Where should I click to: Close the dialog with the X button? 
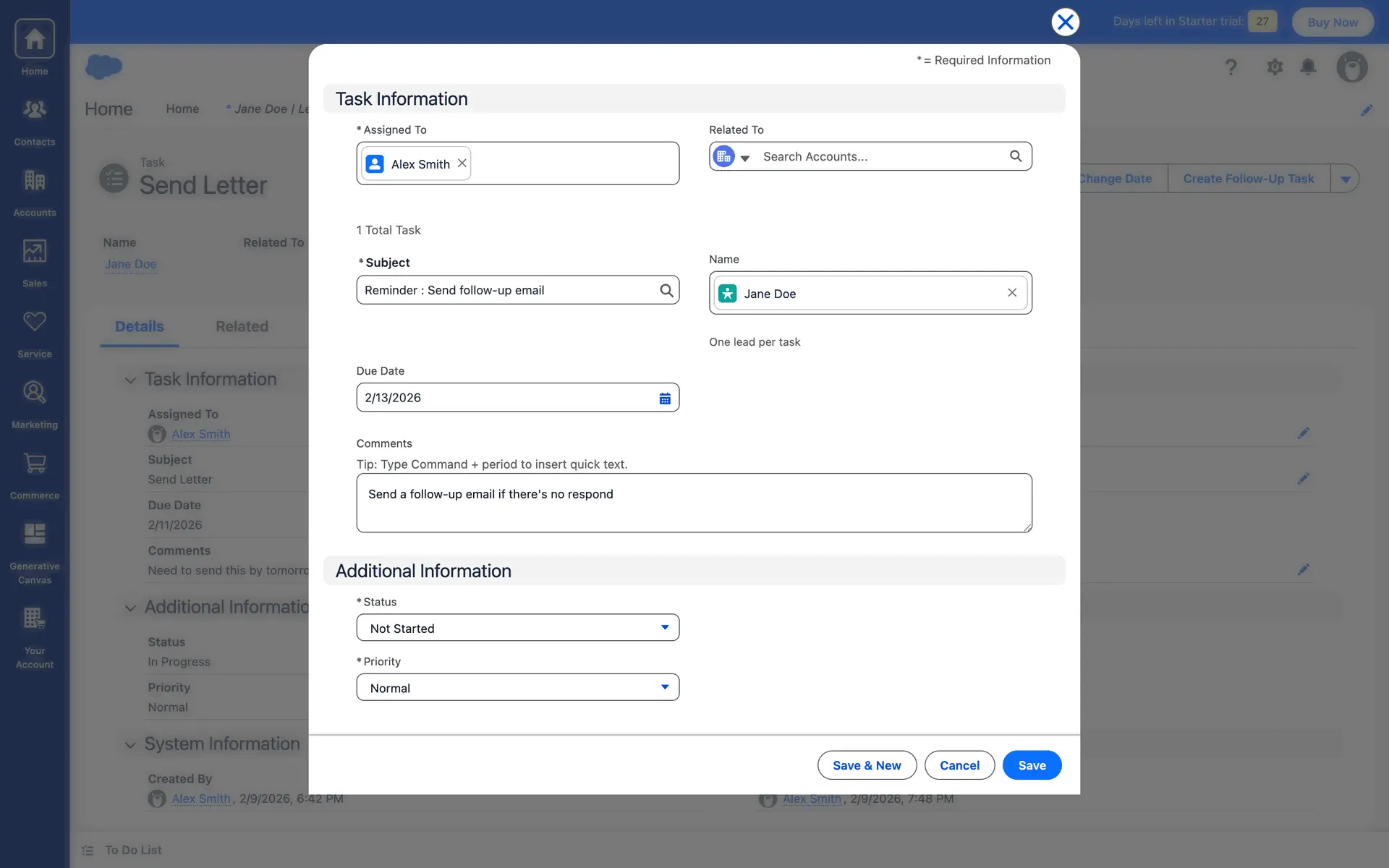(x=1065, y=22)
